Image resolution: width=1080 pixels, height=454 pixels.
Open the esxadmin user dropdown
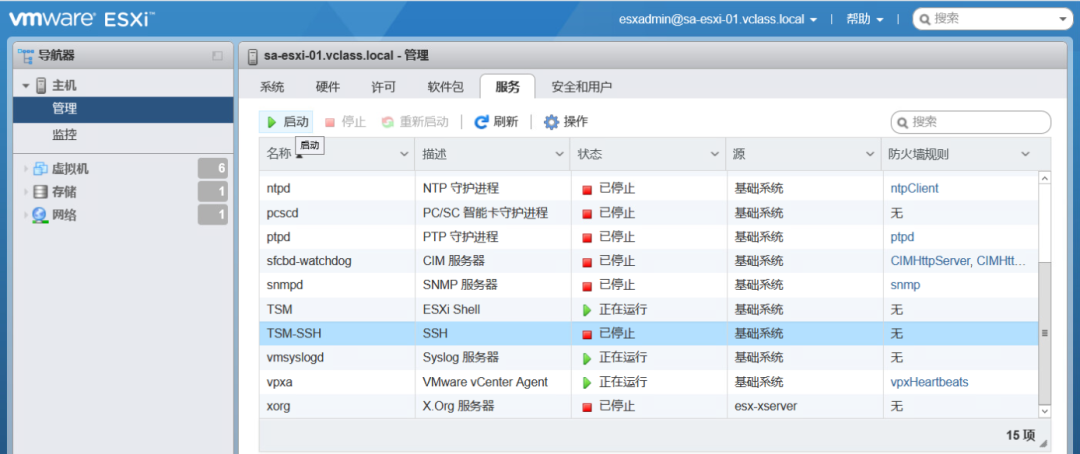[718, 19]
